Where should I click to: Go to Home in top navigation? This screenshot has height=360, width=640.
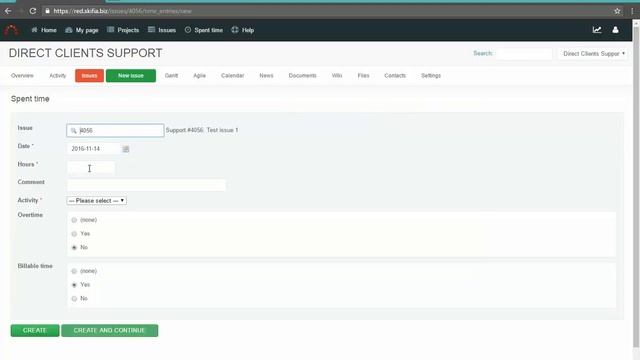(44, 30)
